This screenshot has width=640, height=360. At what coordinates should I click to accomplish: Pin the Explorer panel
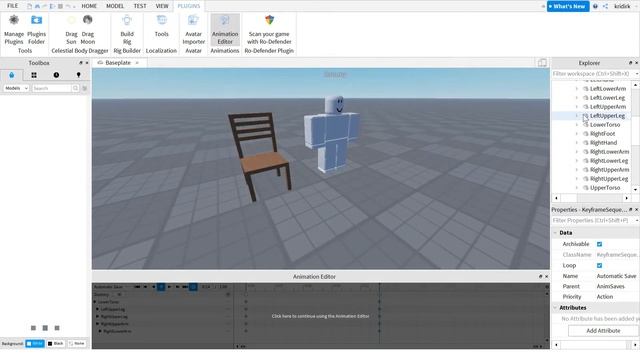[x=630, y=63]
